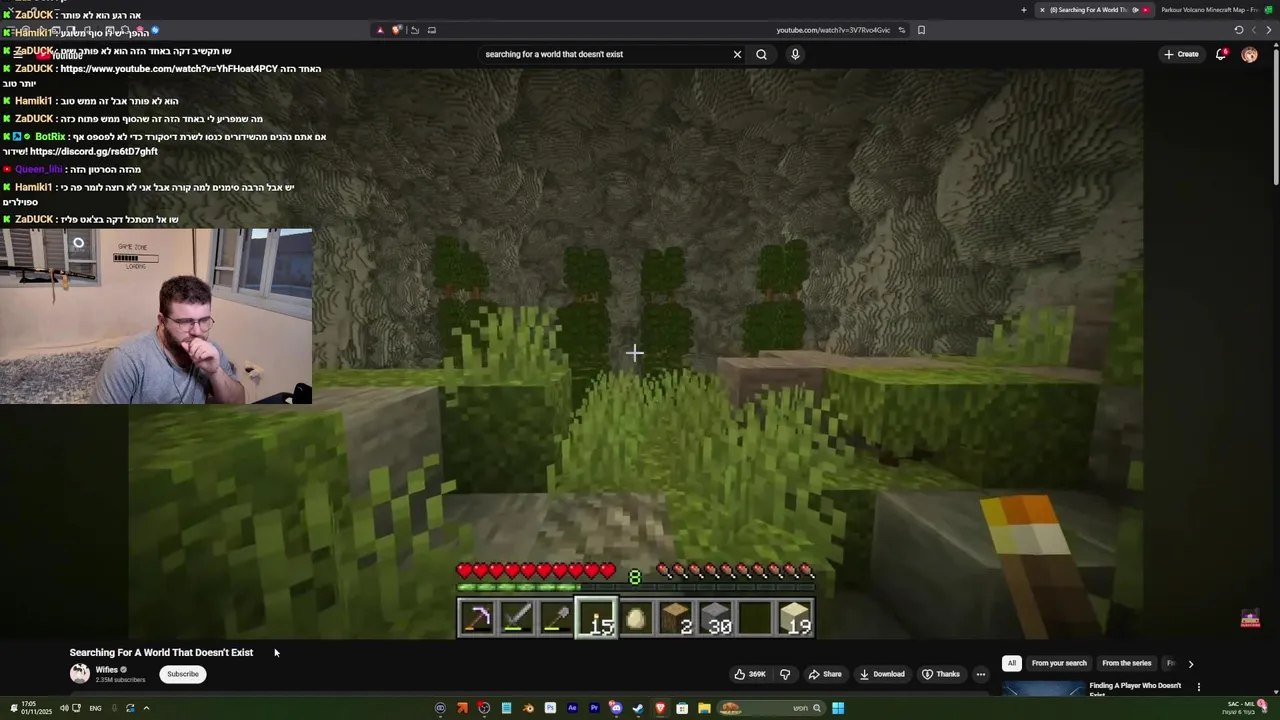This screenshot has height=720, width=1280.
Task: Subscribe to Wifies channel
Action: tap(183, 674)
